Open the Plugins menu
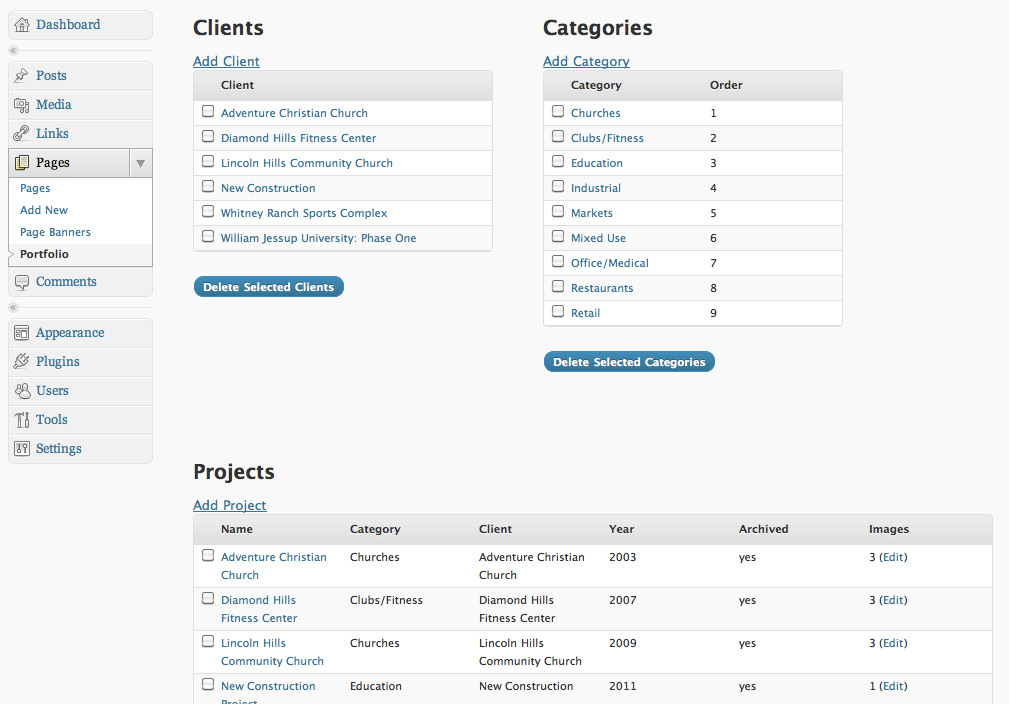This screenshot has width=1009, height=704. [58, 362]
